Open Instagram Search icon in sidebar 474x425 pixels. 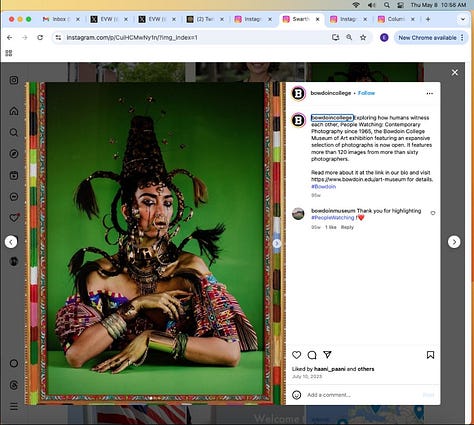point(14,132)
